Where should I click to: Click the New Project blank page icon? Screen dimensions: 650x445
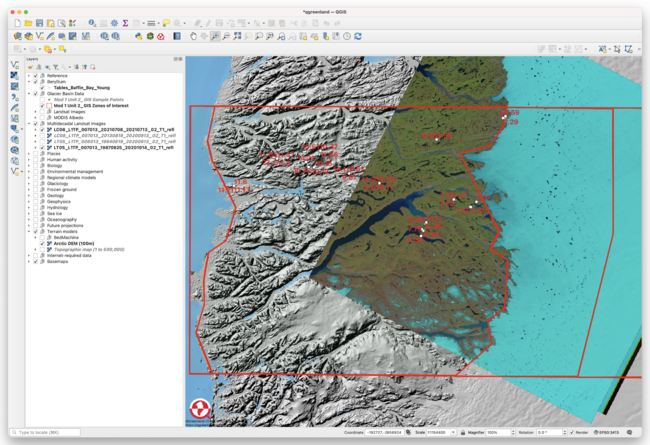pyautogui.click(x=16, y=23)
